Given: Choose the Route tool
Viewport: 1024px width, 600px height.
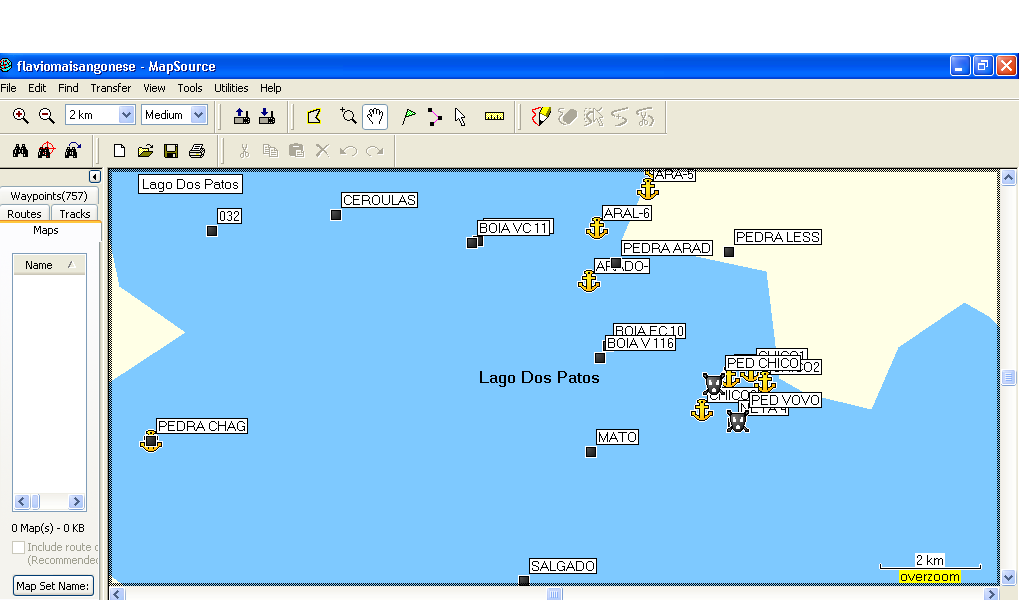Looking at the screenshot, I should [434, 116].
